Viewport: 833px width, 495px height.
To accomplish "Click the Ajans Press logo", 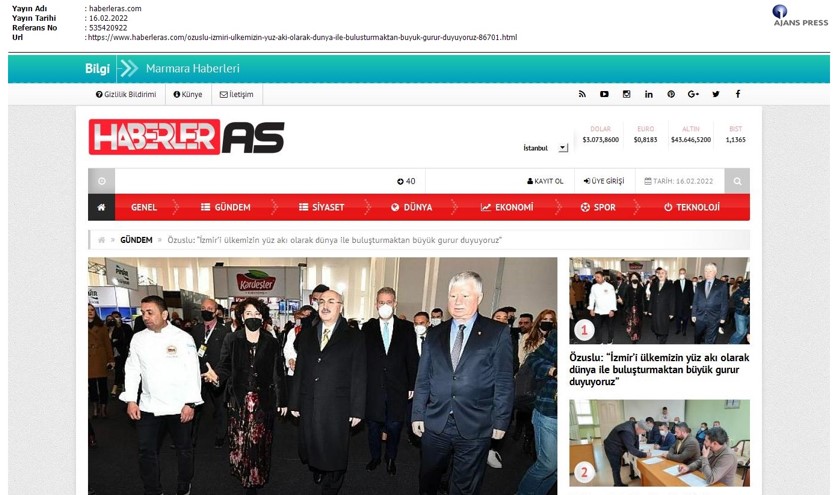I will pyautogui.click(x=800, y=15).
